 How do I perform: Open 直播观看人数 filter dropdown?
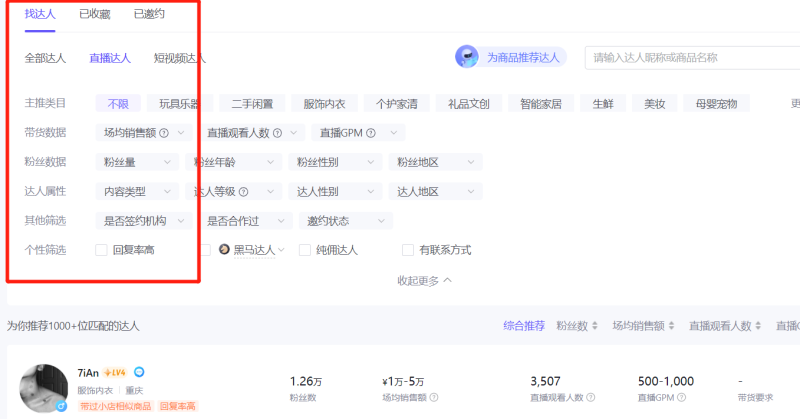pos(252,133)
